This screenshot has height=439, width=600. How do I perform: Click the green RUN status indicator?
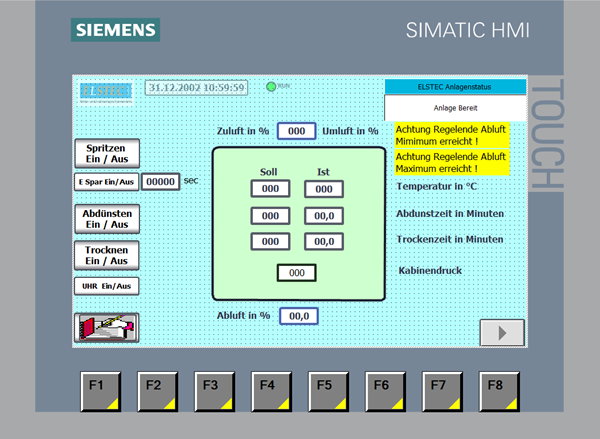[271, 87]
